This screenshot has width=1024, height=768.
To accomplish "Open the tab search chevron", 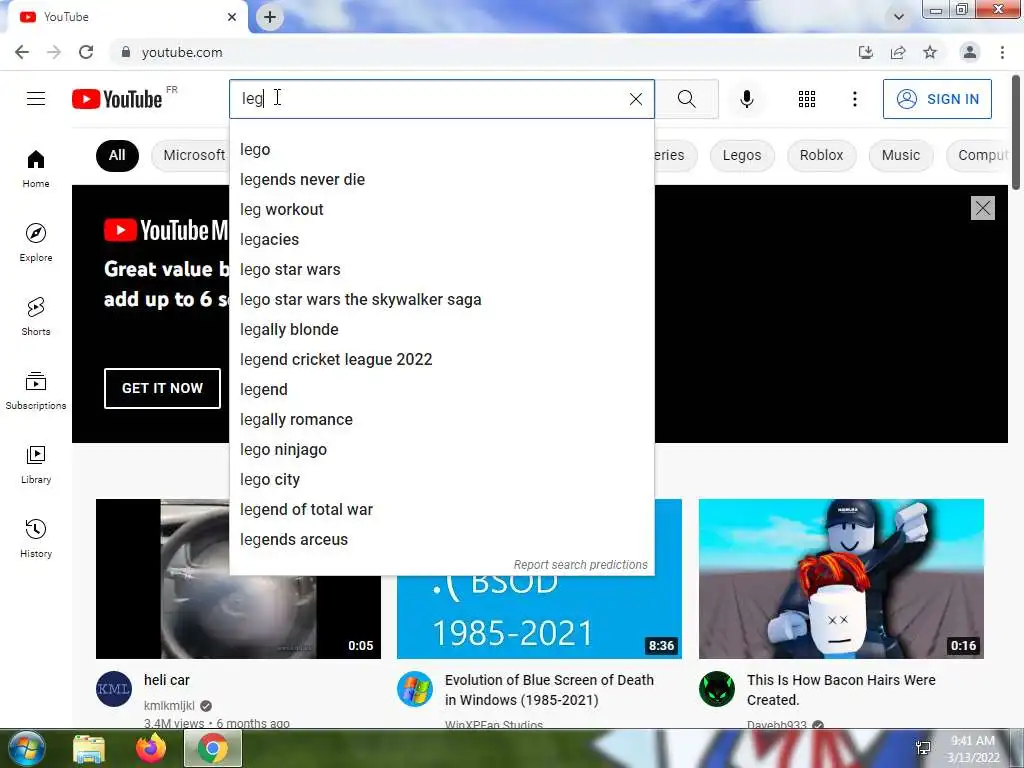I will point(899,17).
